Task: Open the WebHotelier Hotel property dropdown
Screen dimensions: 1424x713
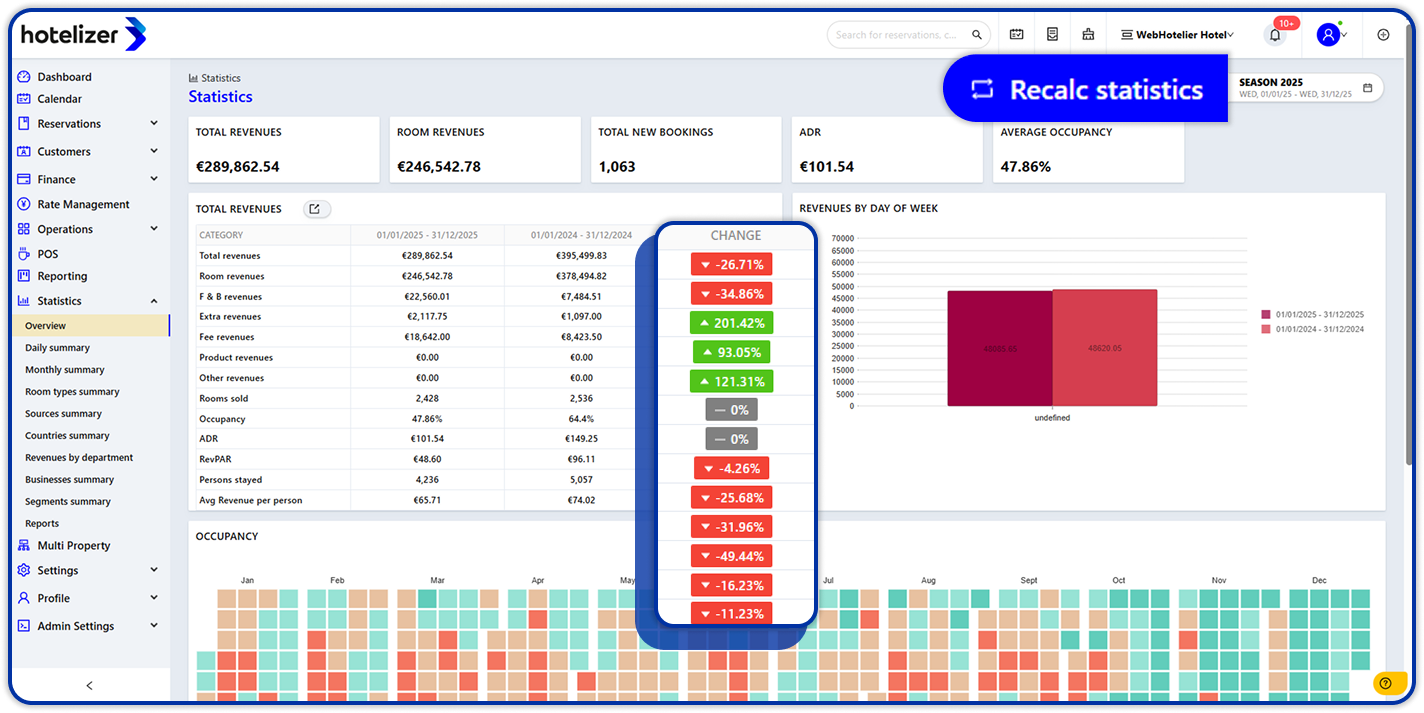Action: pyautogui.click(x=1177, y=35)
